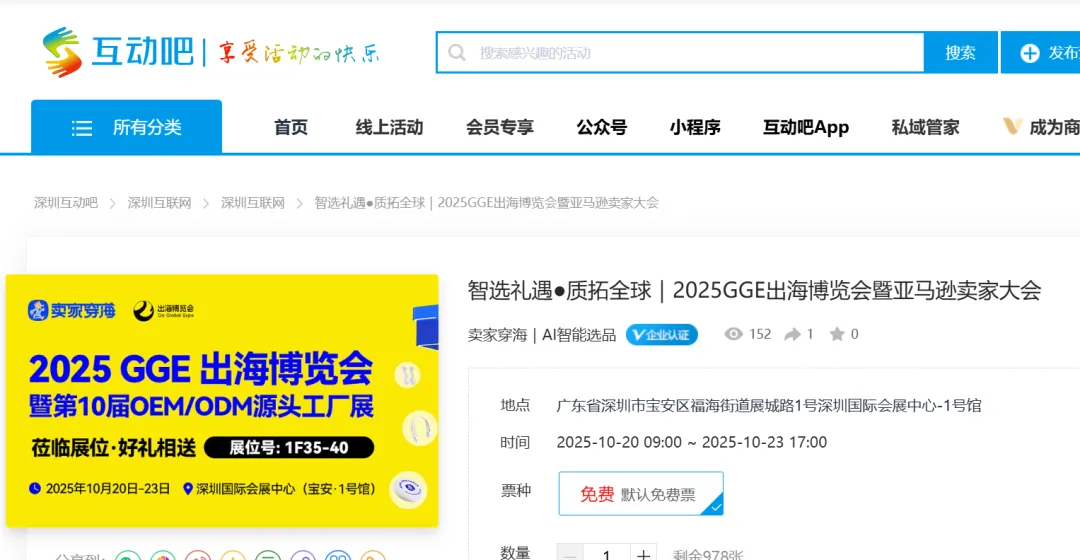Click the hamburger list icon beside 所有分类
The height and width of the screenshot is (560, 1080).
tap(82, 128)
